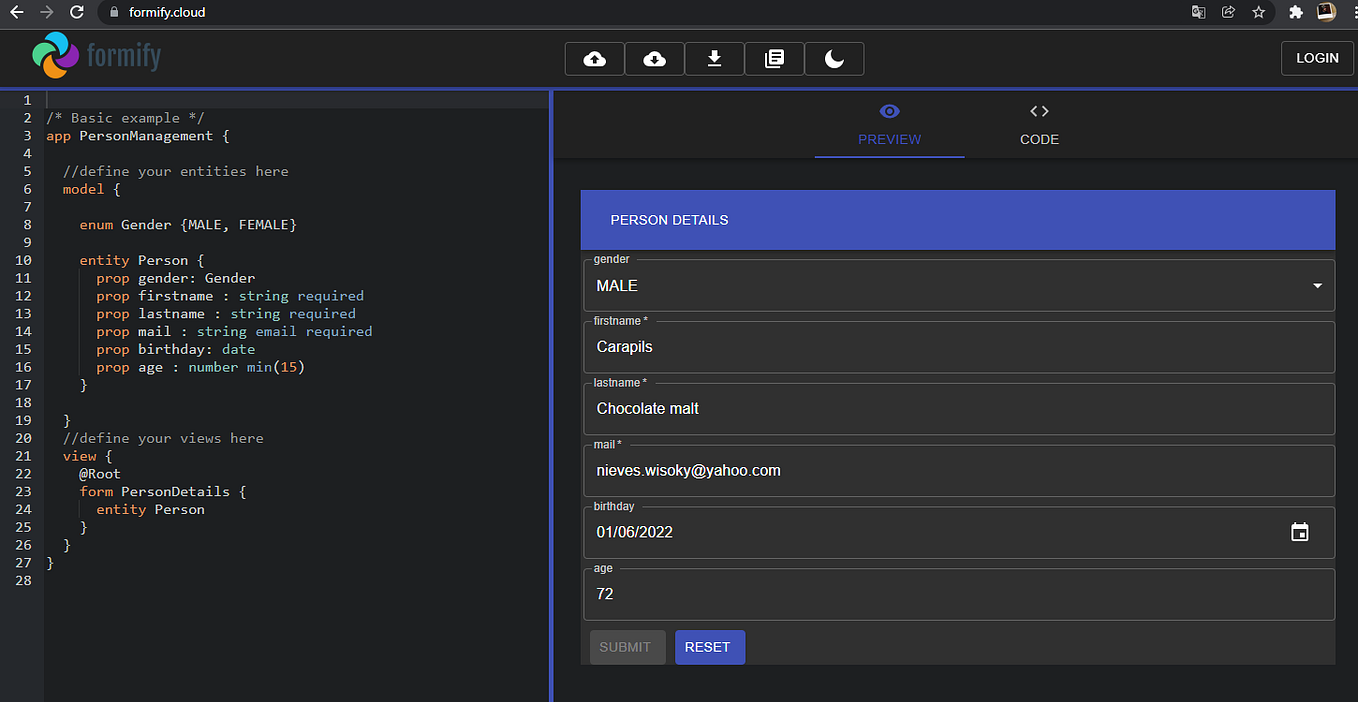The image size is (1358, 702).
Task: Click the RESET button
Action: point(708,647)
